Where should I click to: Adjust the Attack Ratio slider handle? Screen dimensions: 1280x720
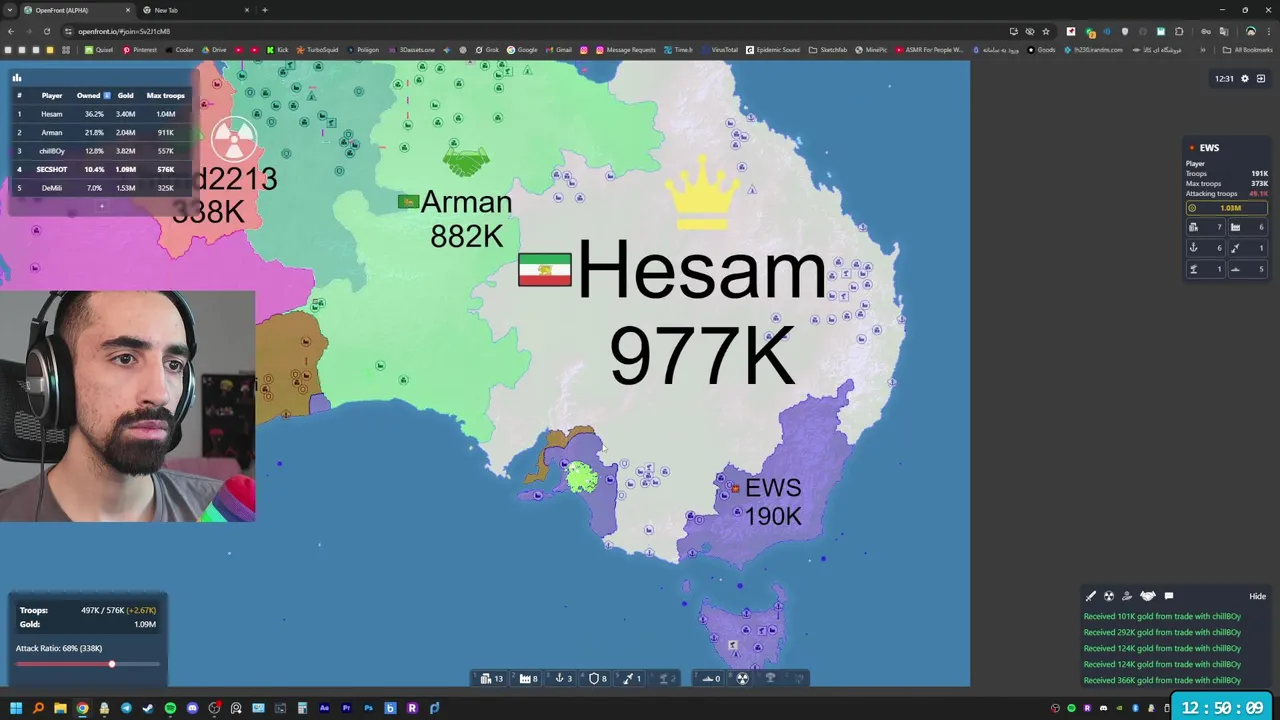112,664
